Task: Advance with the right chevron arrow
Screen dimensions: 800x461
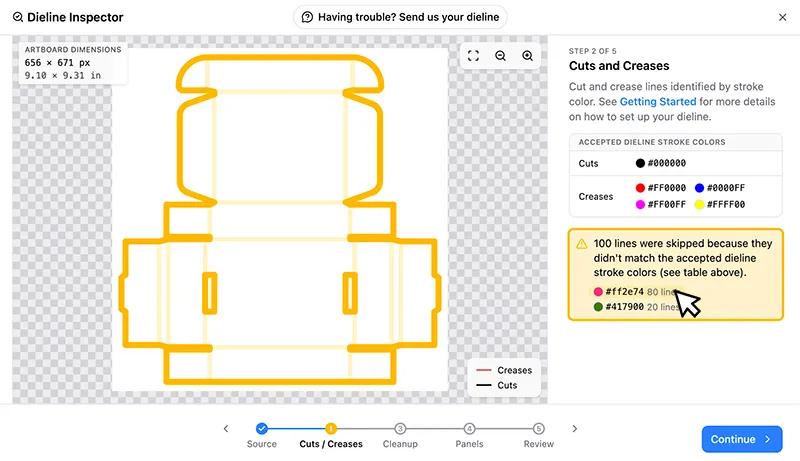Action: coord(574,429)
